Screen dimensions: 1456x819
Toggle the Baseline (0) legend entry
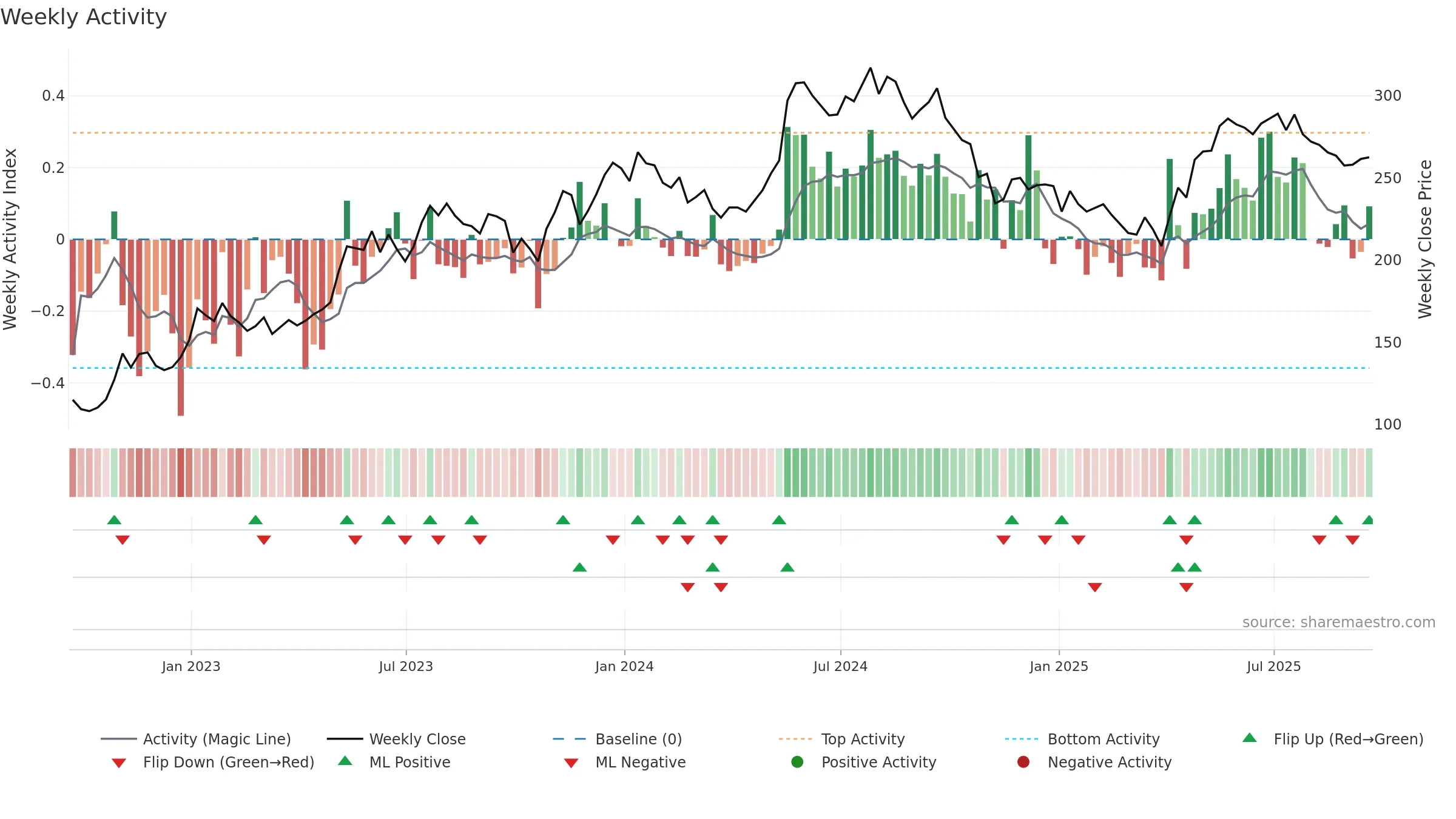pos(618,739)
